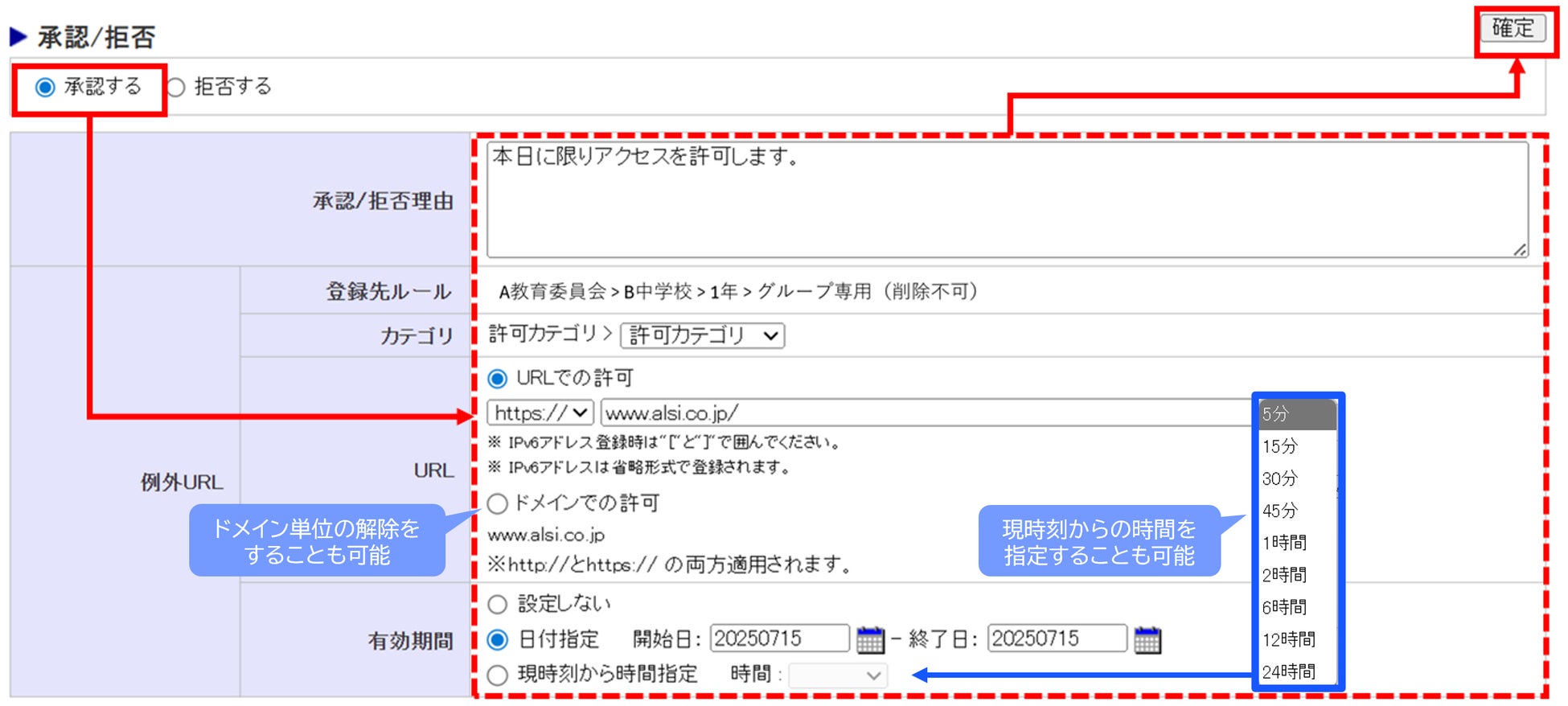Viewport: 1568px width, 706px height.
Task: Select 現時刻から時間指定 radio button
Action: click(x=498, y=675)
